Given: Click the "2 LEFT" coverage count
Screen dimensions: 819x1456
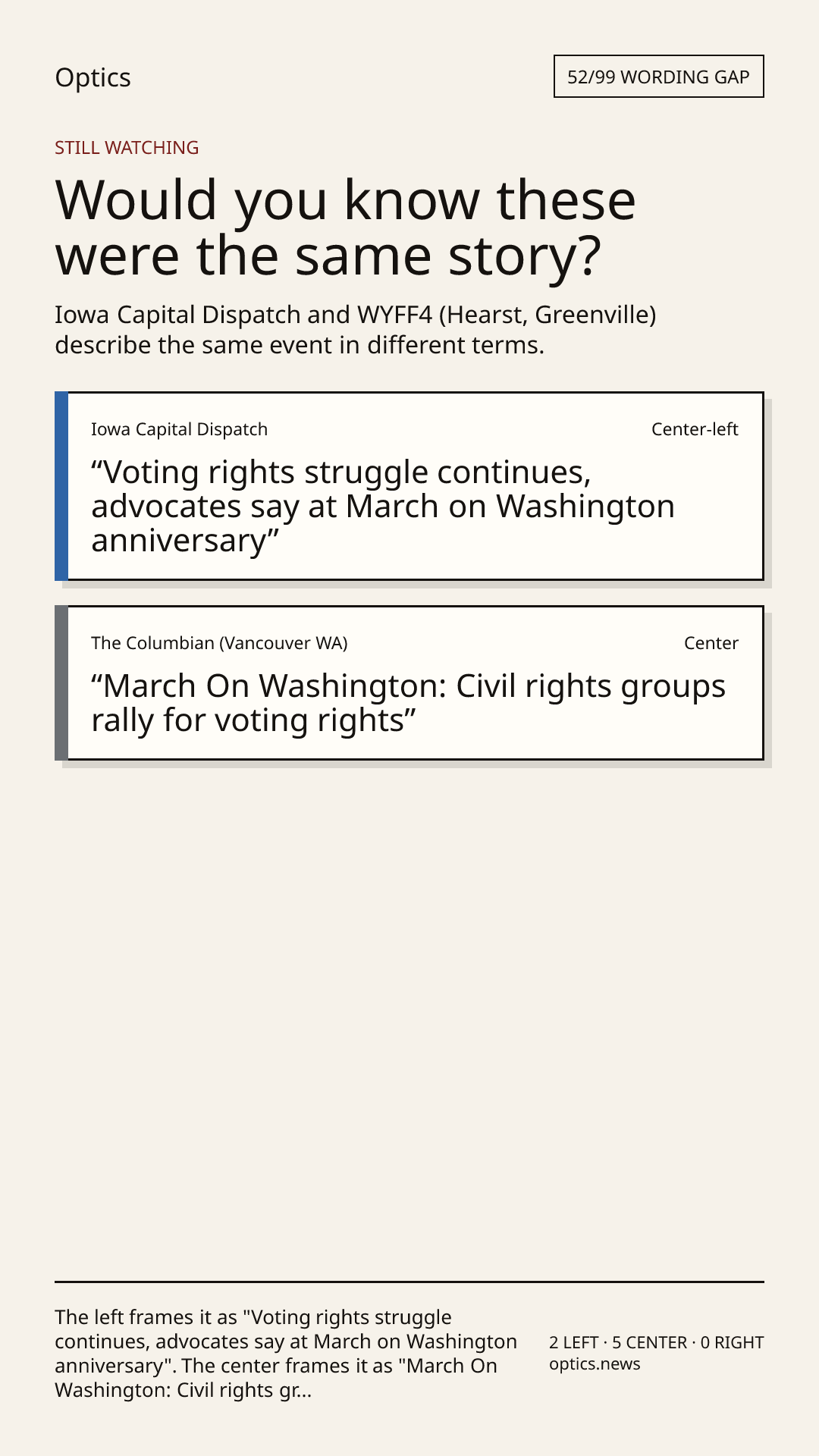Looking at the screenshot, I should [x=574, y=1342].
